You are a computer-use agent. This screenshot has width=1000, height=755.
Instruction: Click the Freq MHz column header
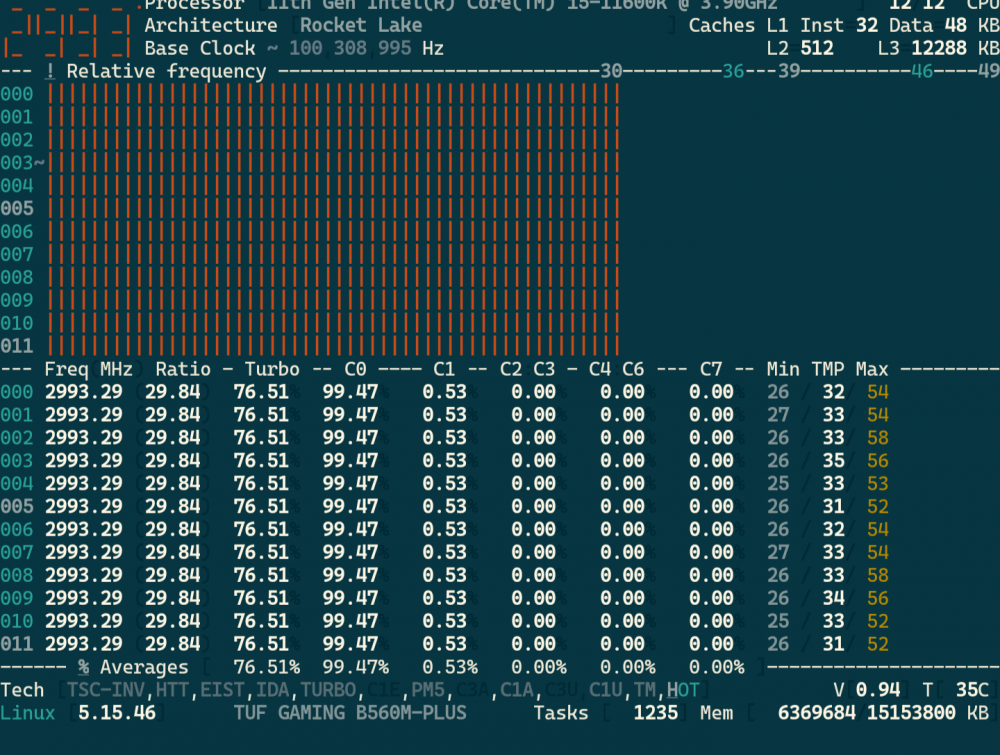[89, 370]
